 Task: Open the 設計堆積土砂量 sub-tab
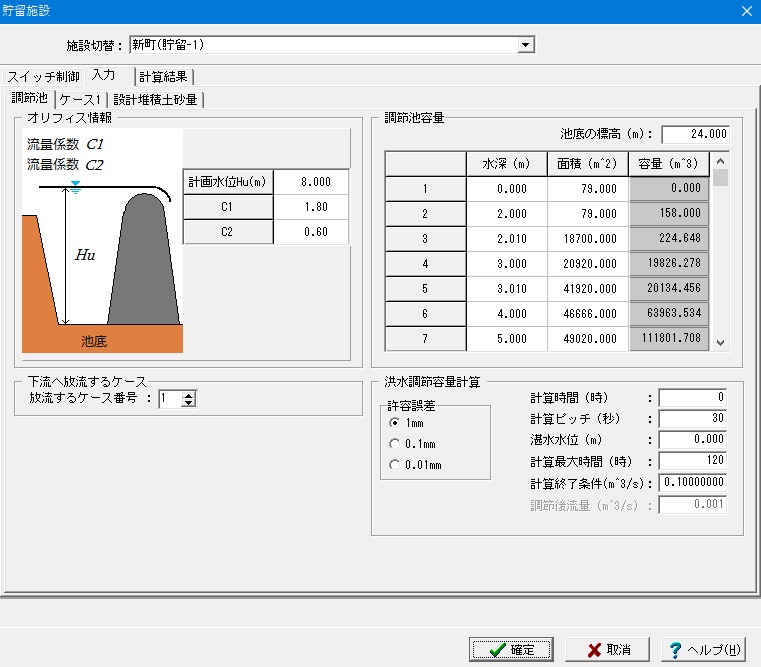(156, 99)
